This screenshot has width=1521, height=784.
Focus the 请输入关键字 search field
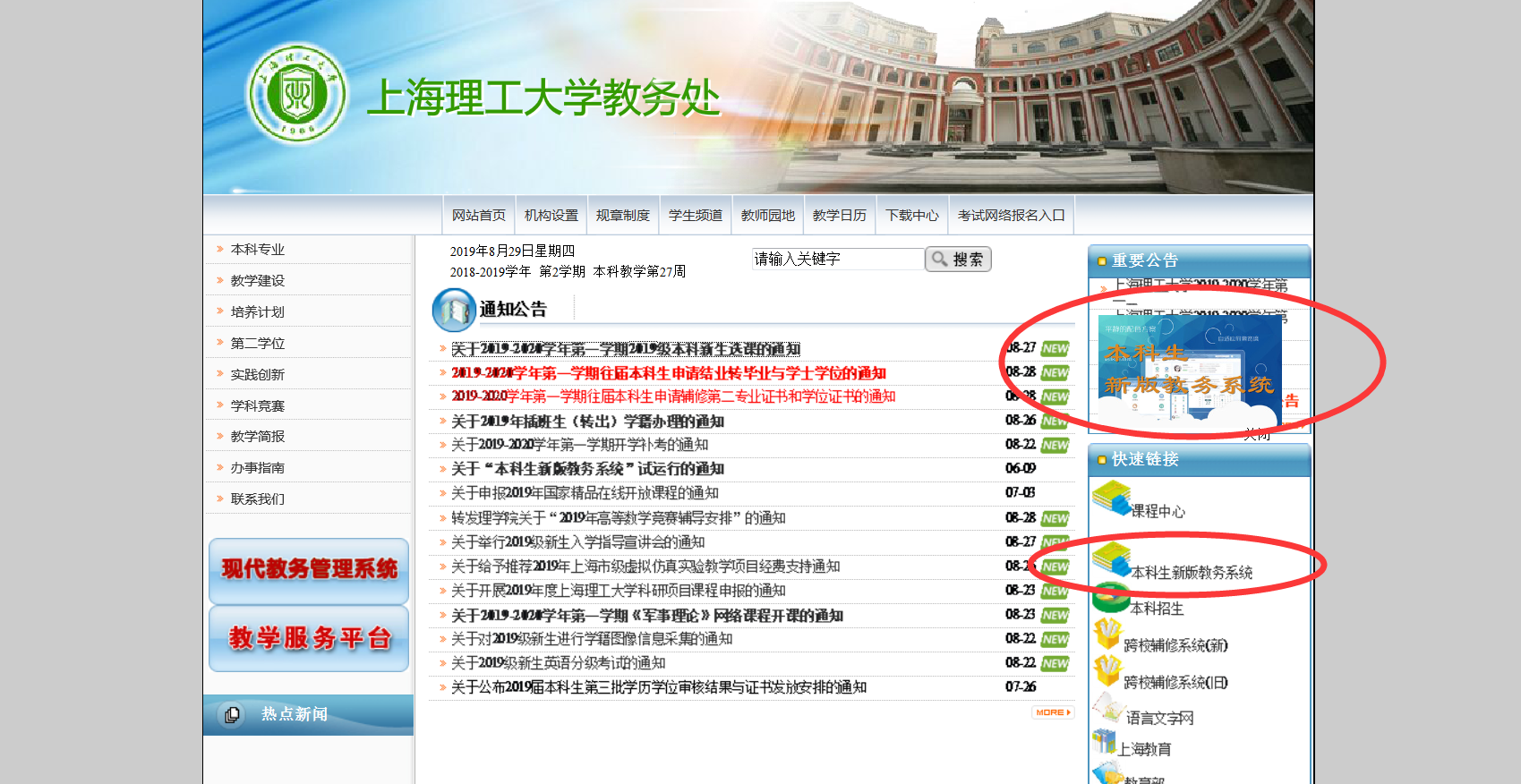(x=838, y=259)
